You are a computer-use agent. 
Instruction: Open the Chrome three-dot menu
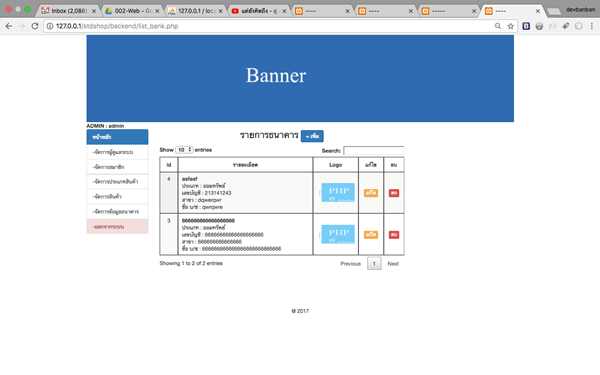click(592, 26)
